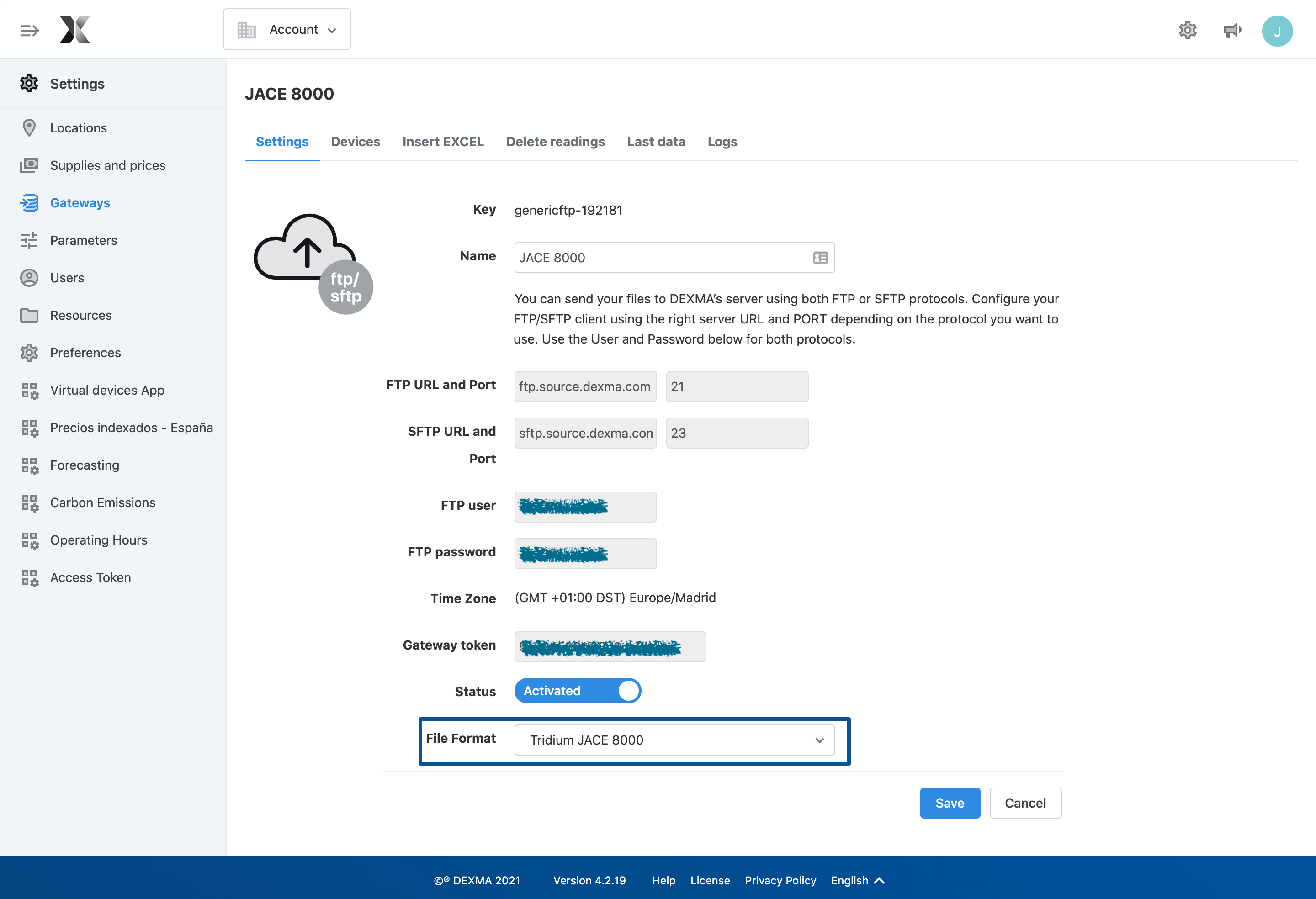Open Forecasting in sidebar
Viewport: 1316px width, 899px height.
click(x=85, y=465)
